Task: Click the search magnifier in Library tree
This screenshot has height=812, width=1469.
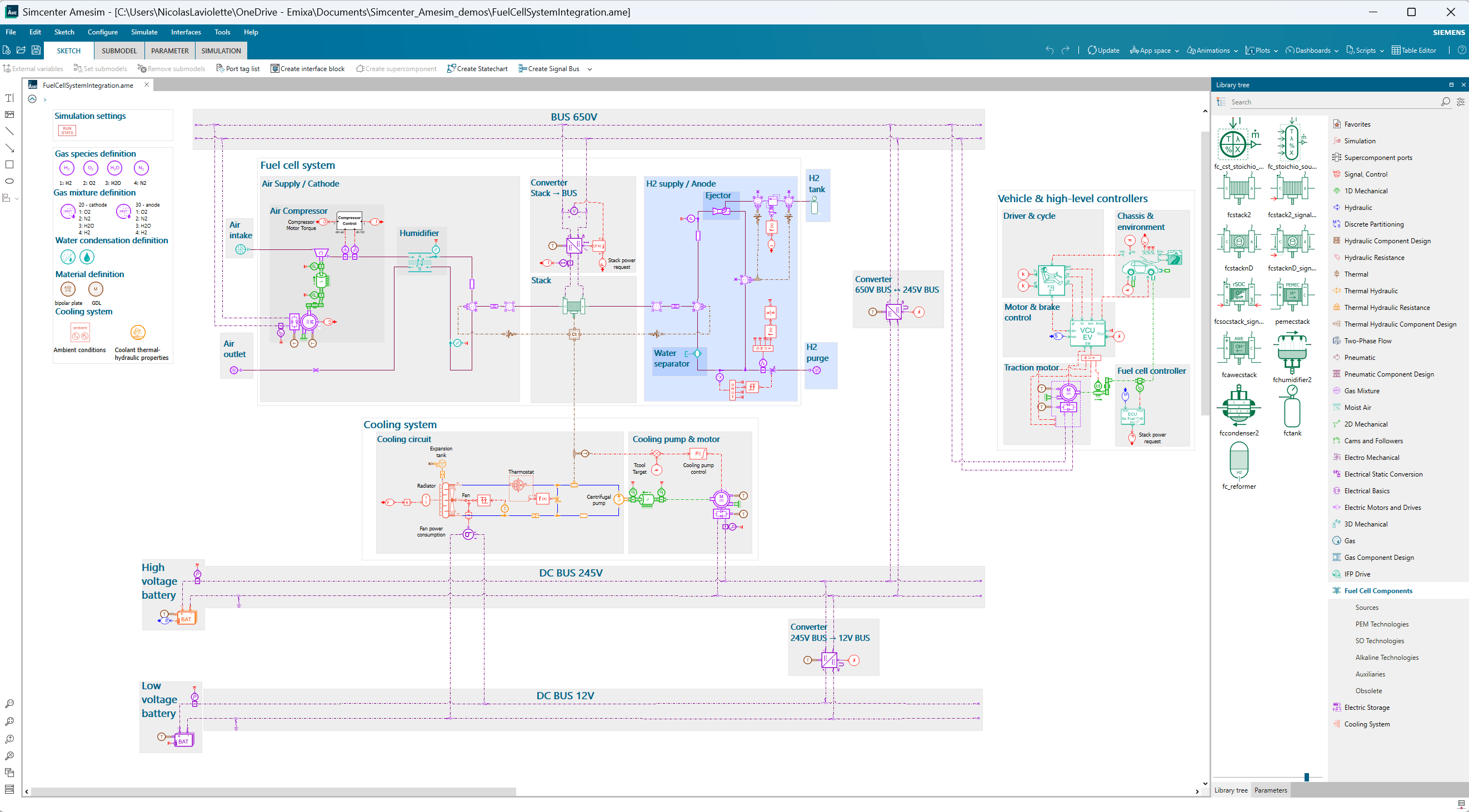Action: point(1445,102)
